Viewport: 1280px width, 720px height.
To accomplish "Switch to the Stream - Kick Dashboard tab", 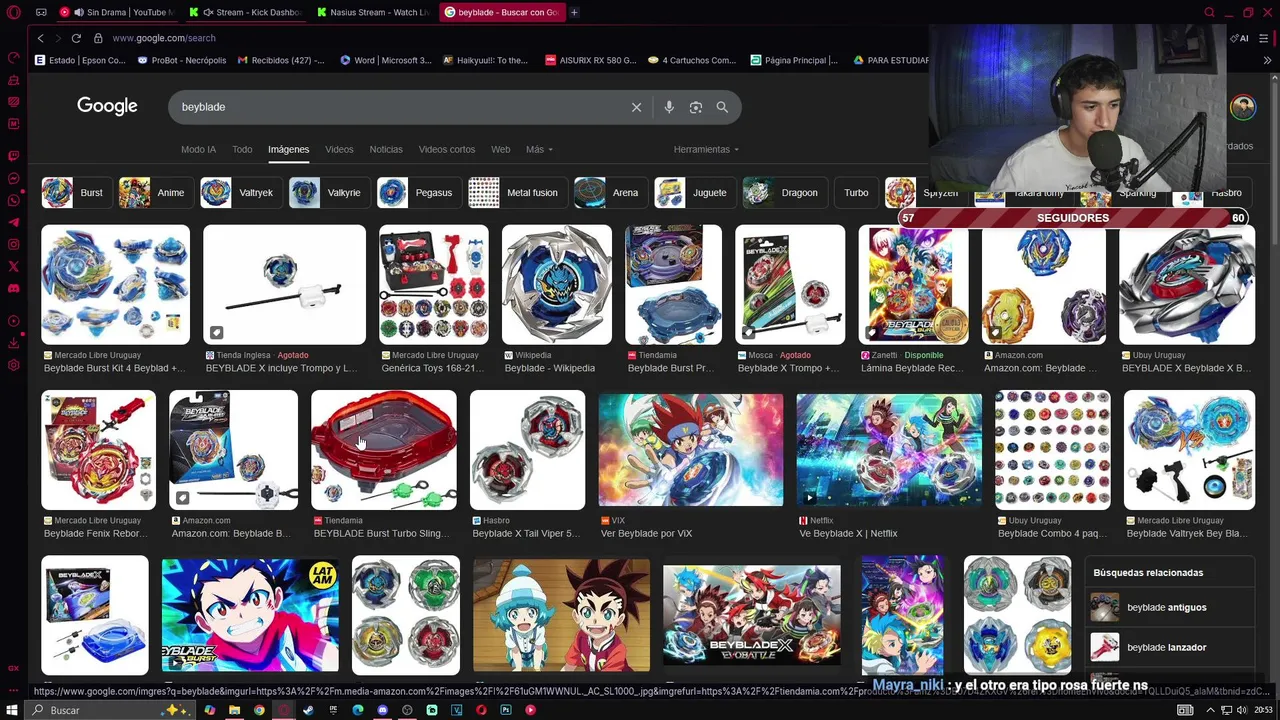I will coord(248,12).
